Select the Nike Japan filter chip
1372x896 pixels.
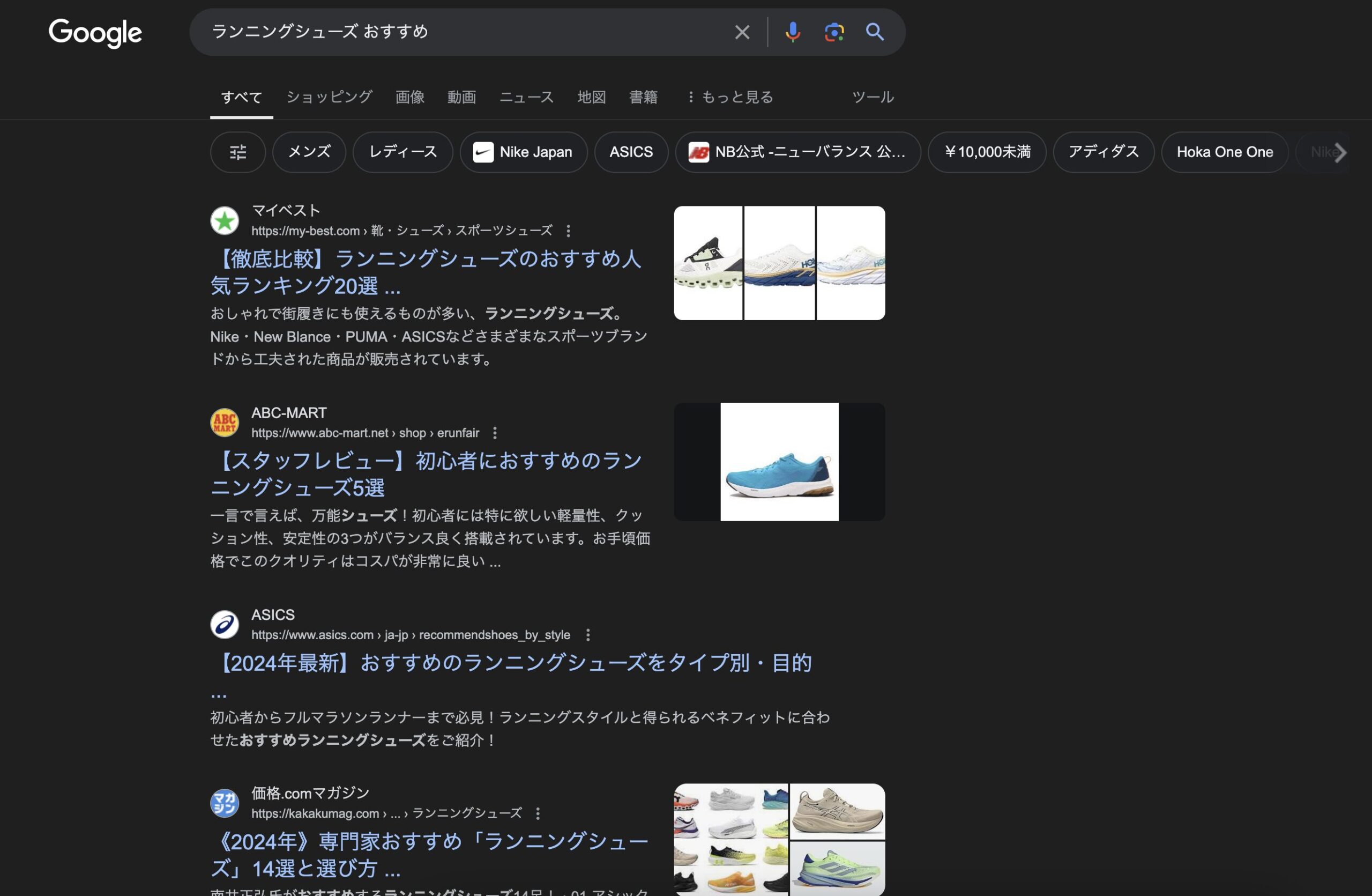click(x=524, y=152)
